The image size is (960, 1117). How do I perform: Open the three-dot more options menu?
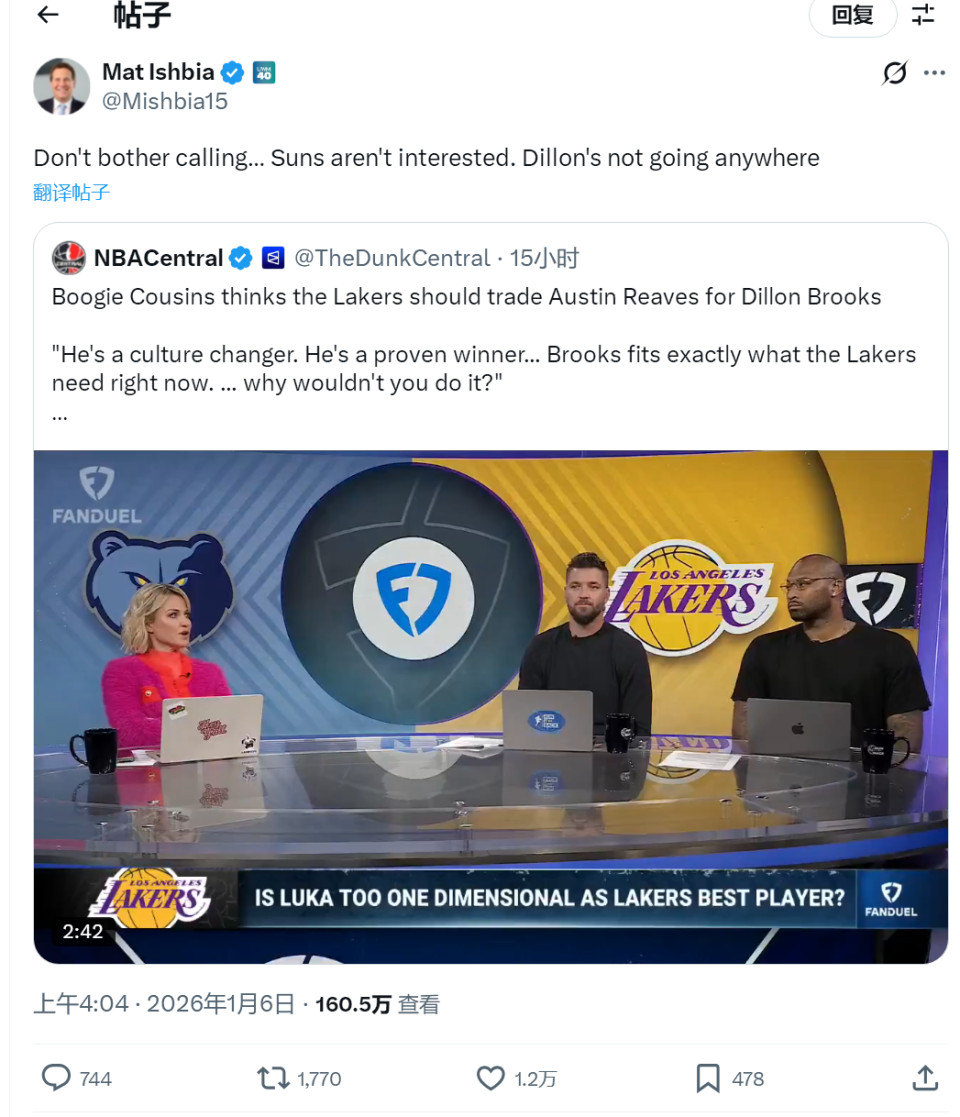(934, 73)
